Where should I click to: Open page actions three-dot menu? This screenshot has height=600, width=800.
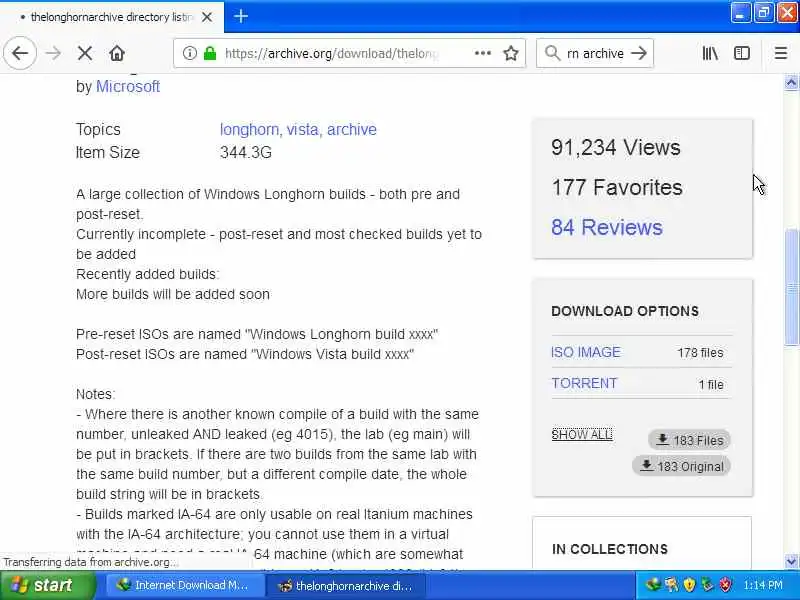coord(483,53)
